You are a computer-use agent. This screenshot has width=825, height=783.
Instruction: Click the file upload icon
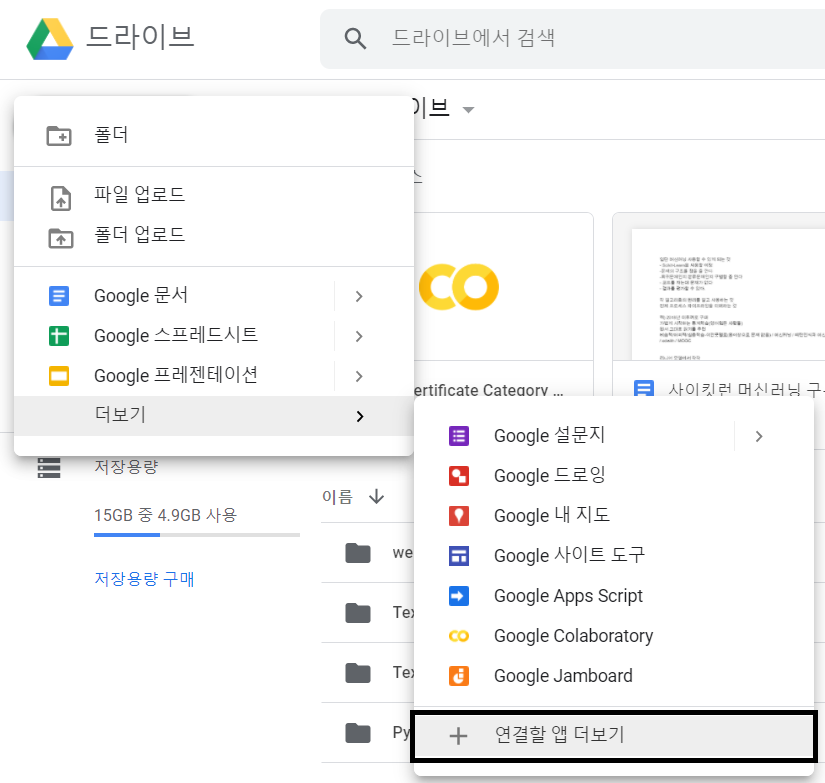tap(61, 198)
